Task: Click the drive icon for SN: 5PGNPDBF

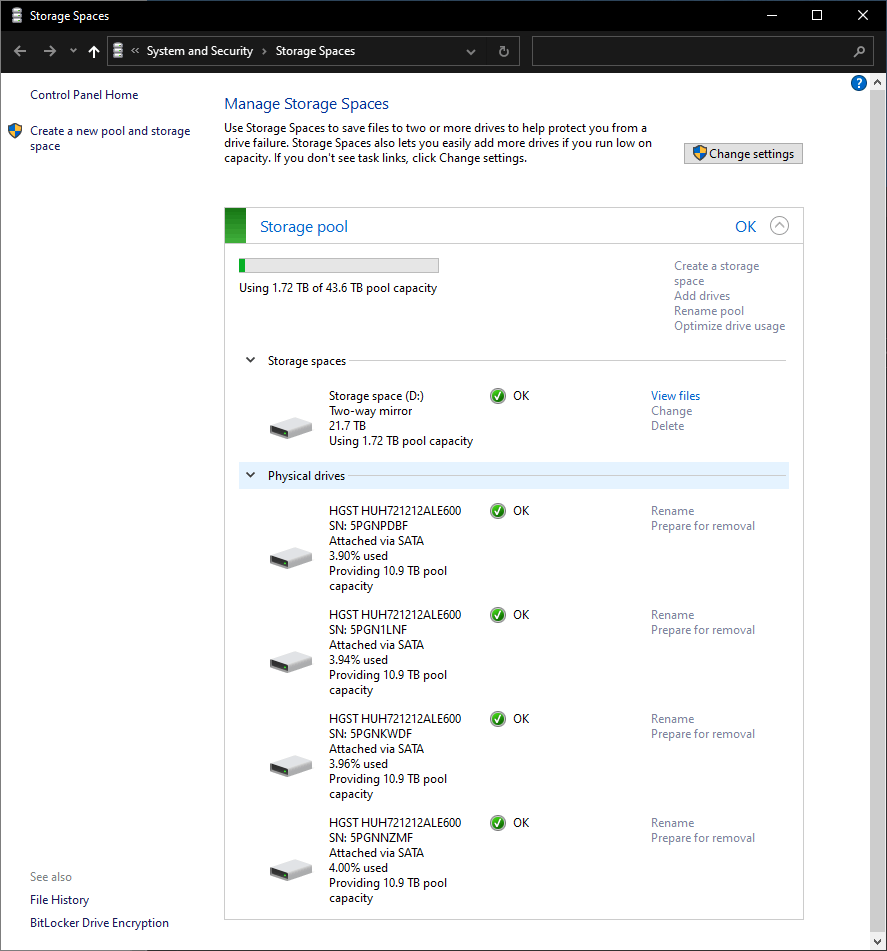Action: (x=291, y=557)
